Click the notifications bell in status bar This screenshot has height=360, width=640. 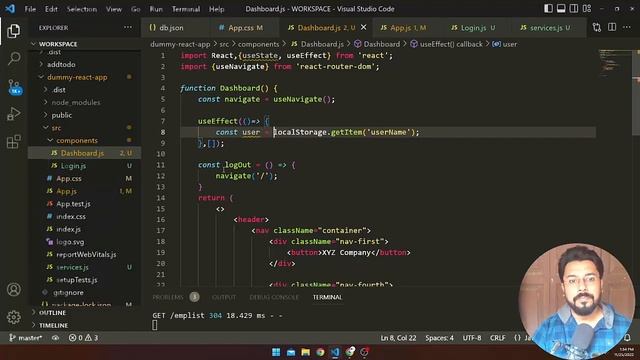pos(627,338)
